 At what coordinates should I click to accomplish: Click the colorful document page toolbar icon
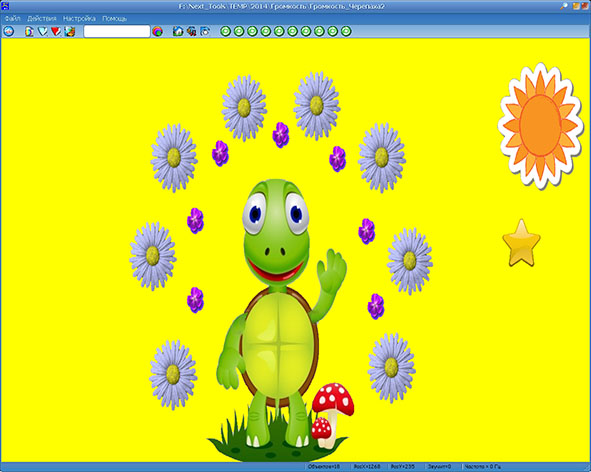tap(29, 31)
